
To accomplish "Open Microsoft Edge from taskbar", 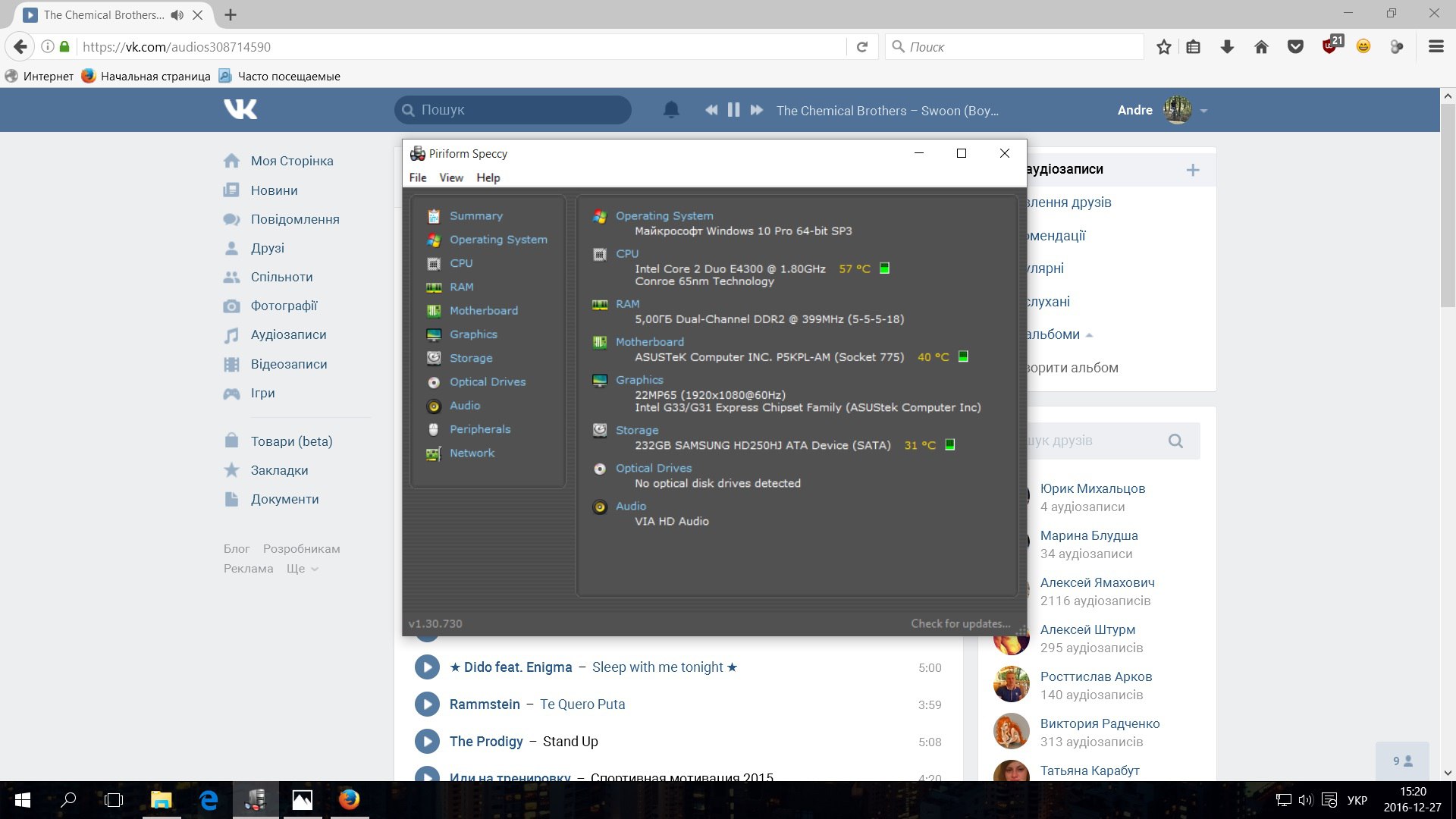I will click(209, 800).
